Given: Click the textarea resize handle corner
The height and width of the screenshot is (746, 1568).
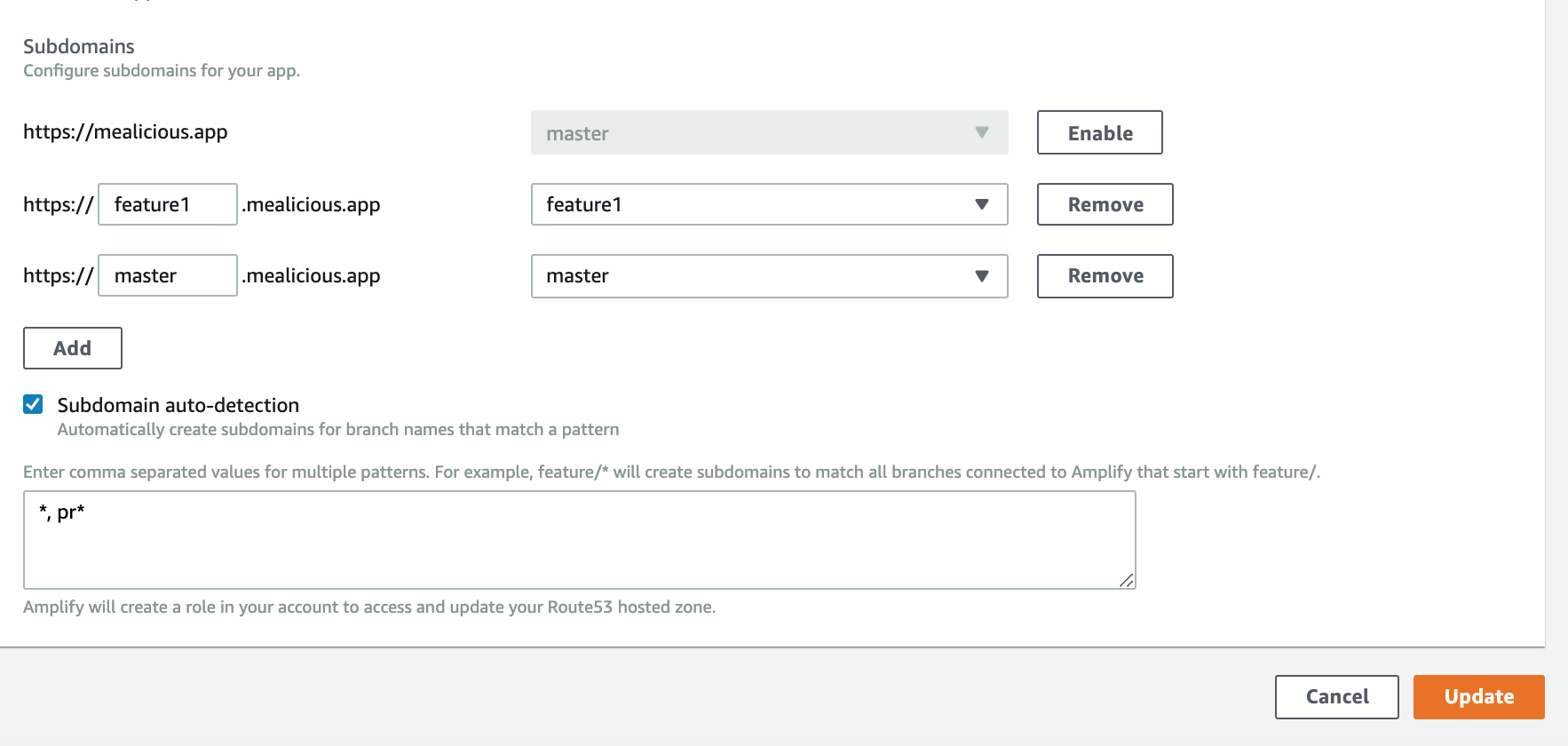Looking at the screenshot, I should pos(1126,580).
